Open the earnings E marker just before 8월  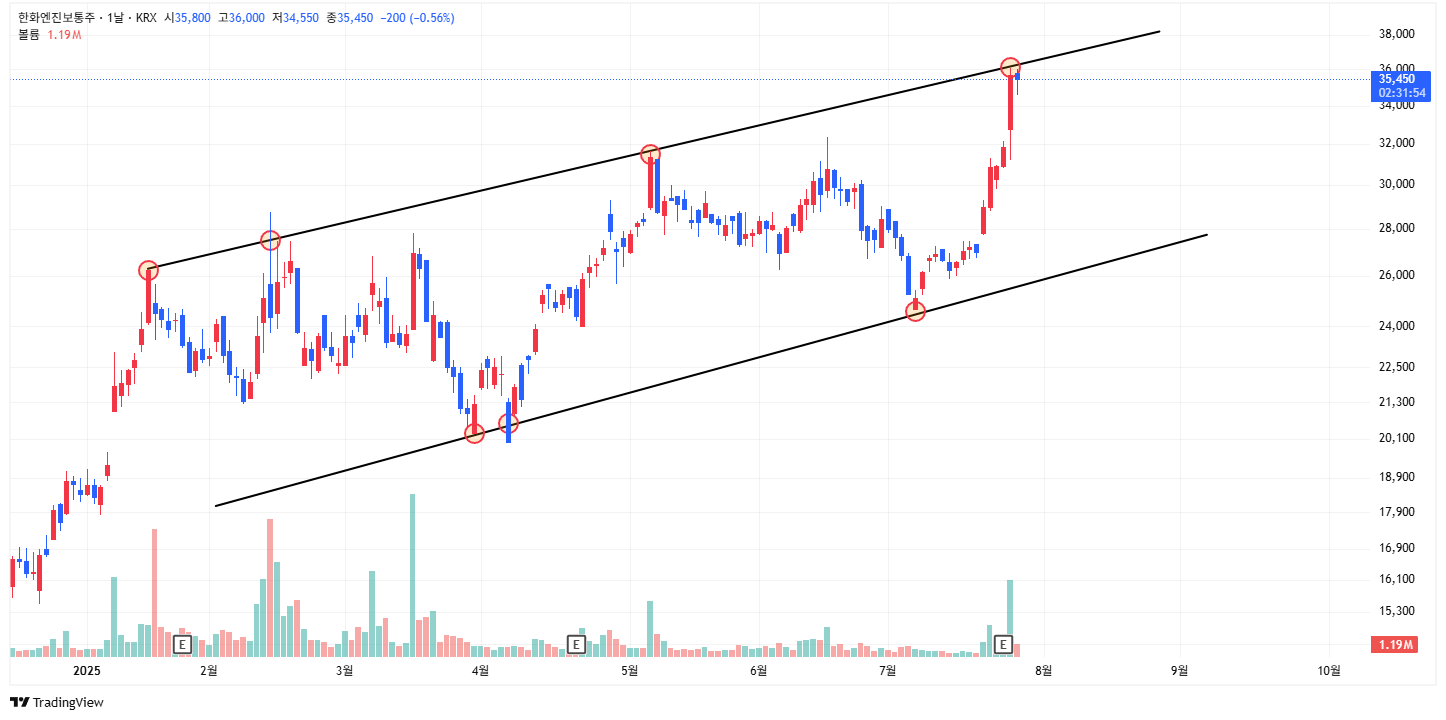(x=1004, y=644)
